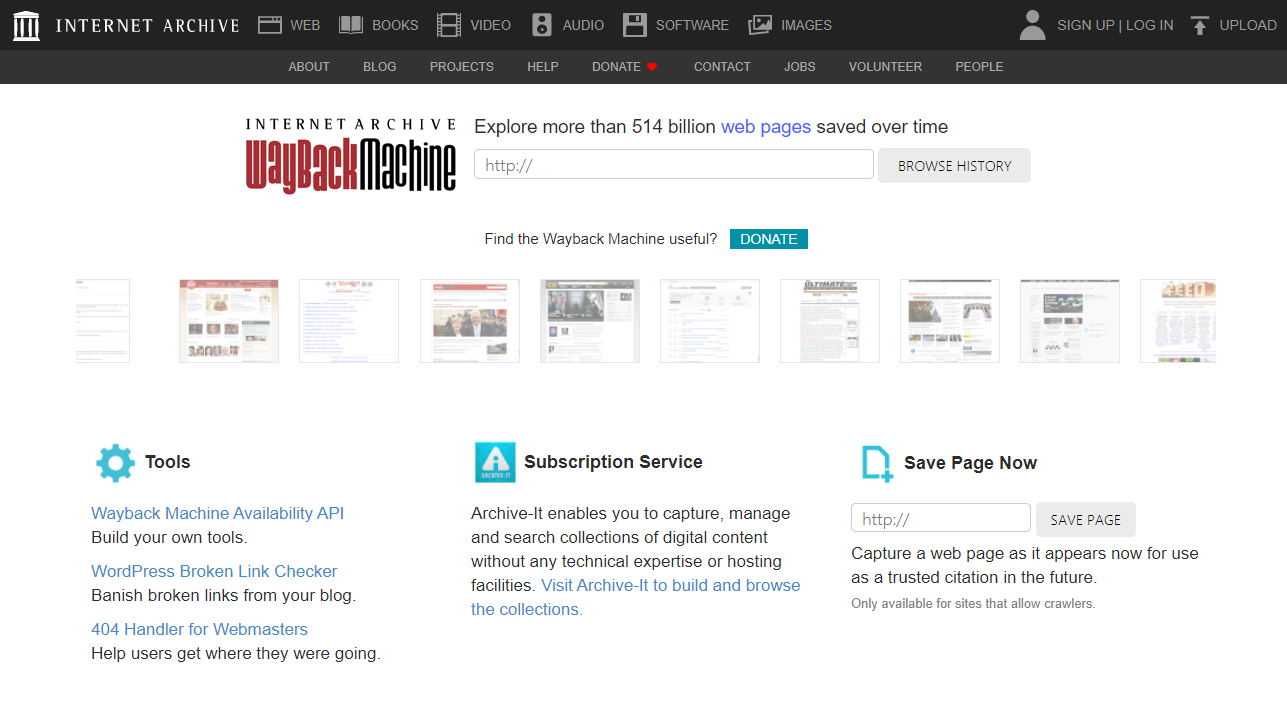Click the INTERNET ARCHIVE header text
The width and height of the screenshot is (1287, 714).
(x=148, y=25)
